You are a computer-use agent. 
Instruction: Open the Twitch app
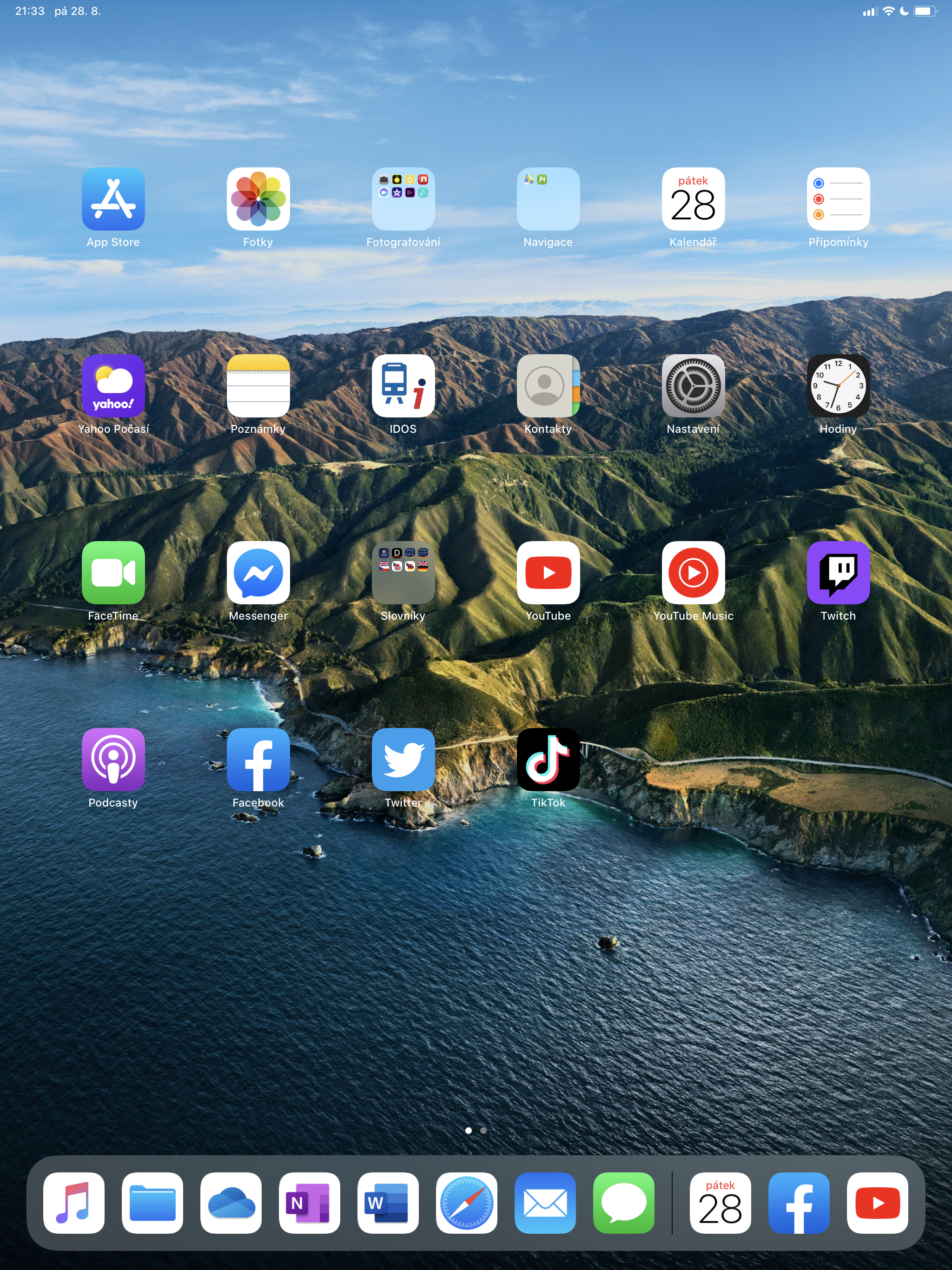point(838,572)
